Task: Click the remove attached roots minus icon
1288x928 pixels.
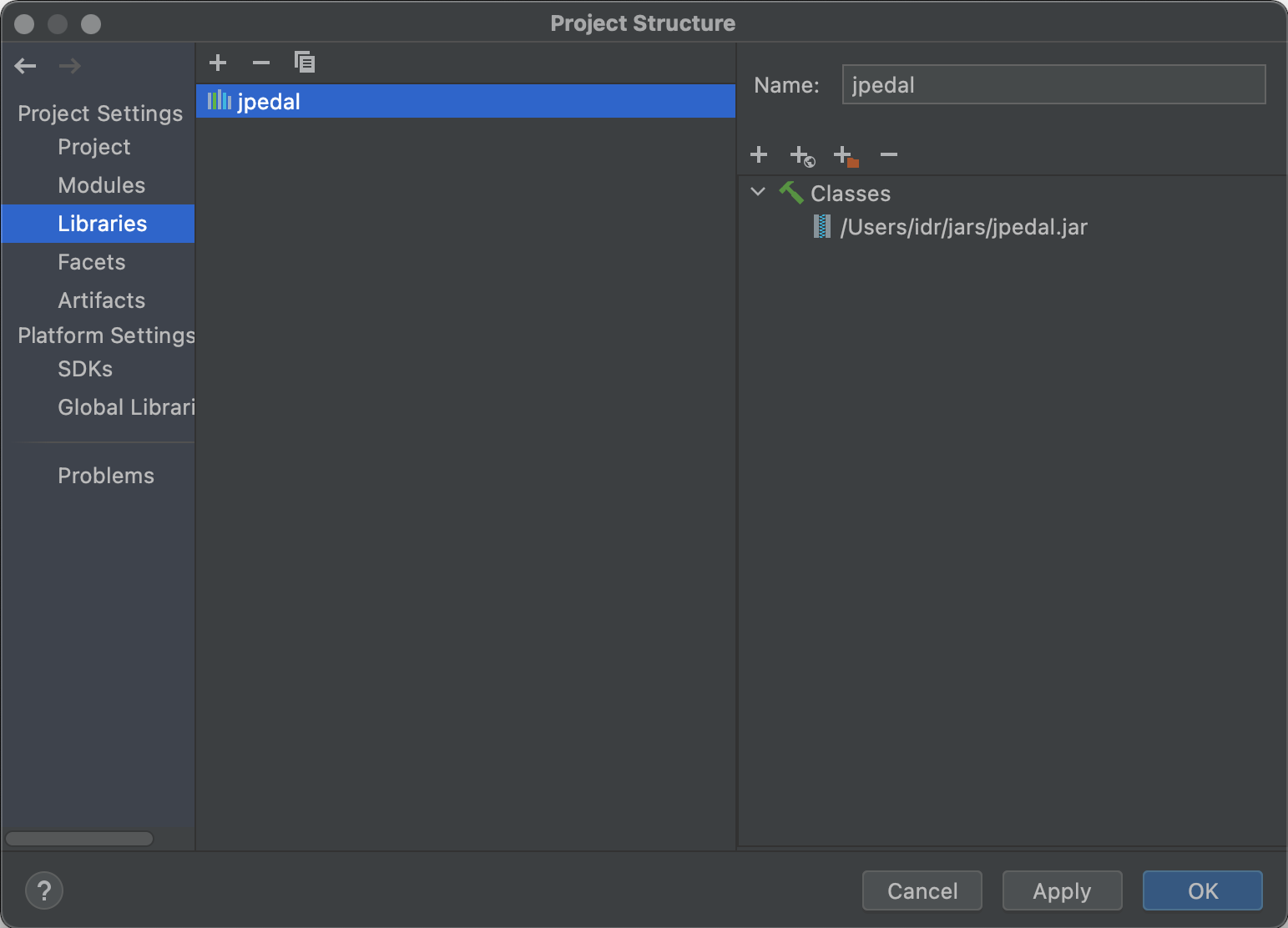Action: [x=888, y=154]
